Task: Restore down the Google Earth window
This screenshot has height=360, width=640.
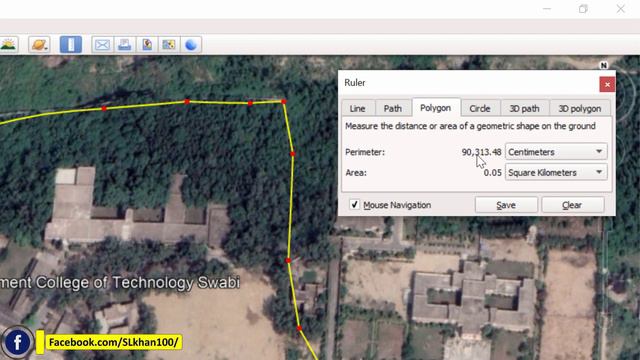Action: click(583, 9)
